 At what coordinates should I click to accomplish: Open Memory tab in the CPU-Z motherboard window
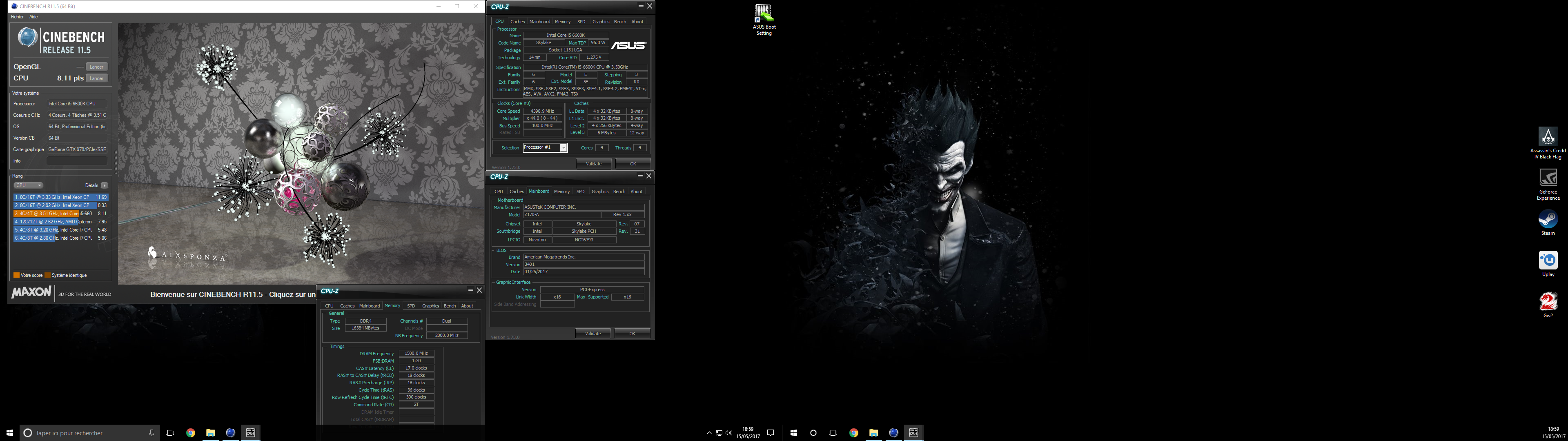pyautogui.click(x=562, y=192)
